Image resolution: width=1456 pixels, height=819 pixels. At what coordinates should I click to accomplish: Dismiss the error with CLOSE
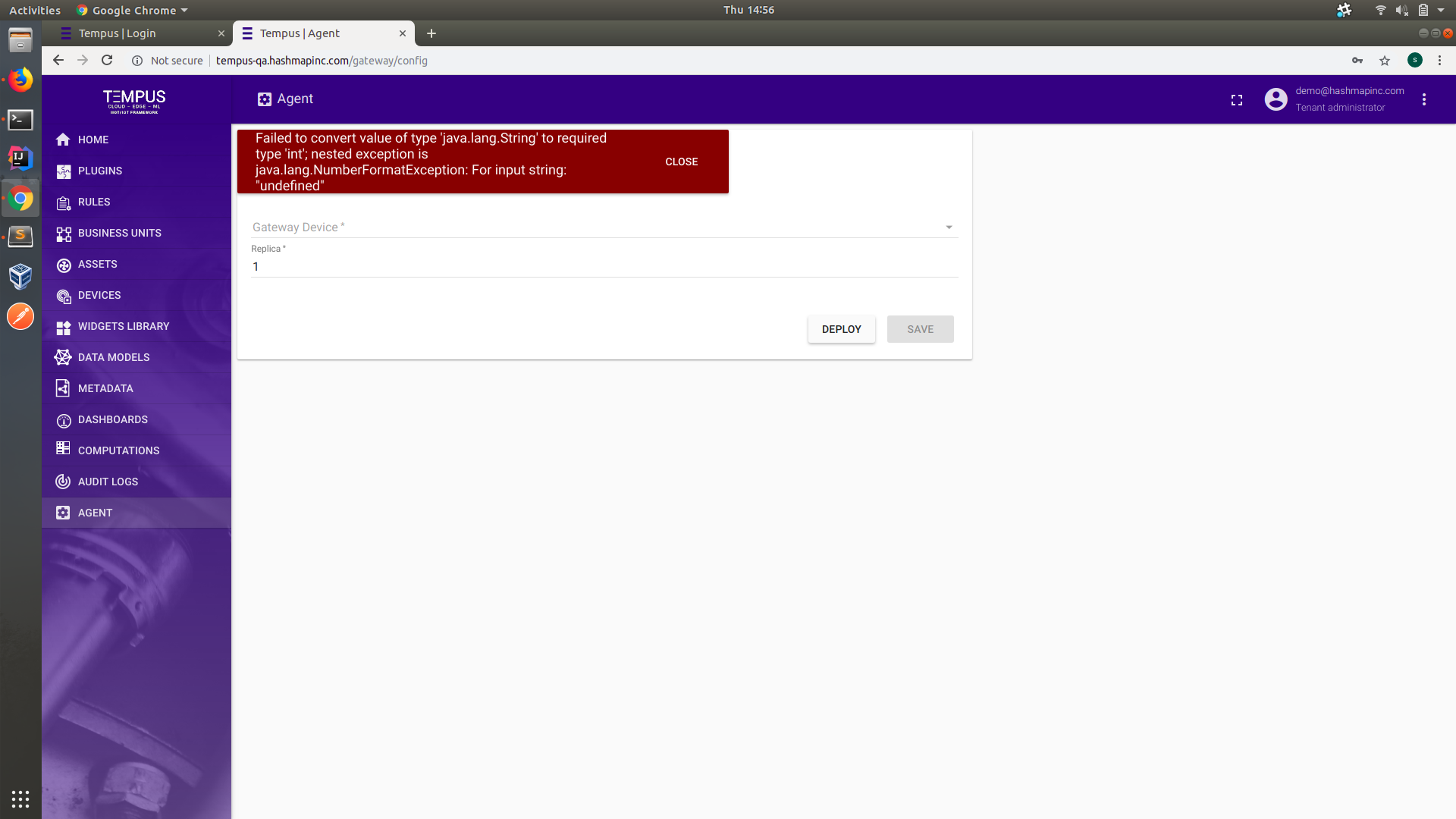point(681,162)
